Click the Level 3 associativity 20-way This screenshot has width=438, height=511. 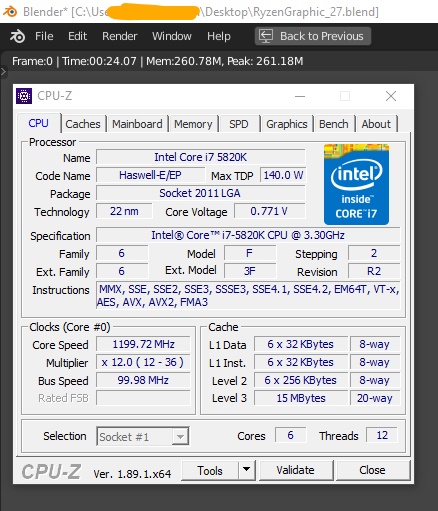click(375, 398)
